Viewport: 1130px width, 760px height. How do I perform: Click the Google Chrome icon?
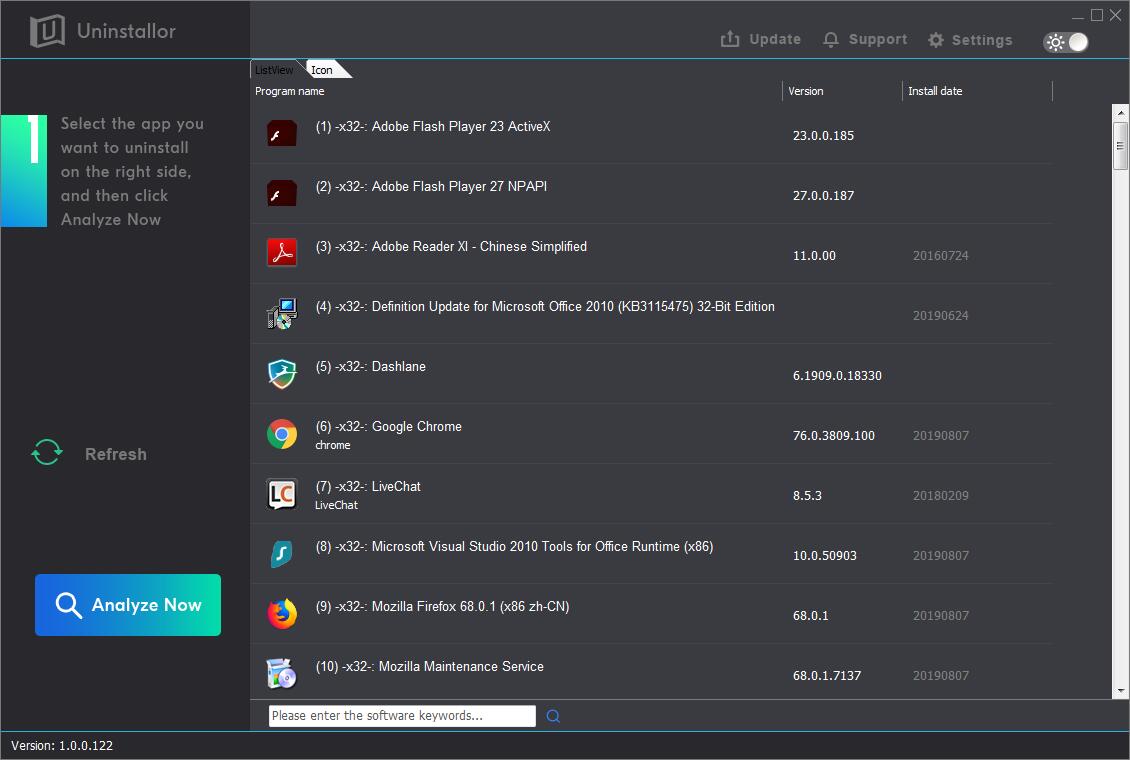(282, 434)
